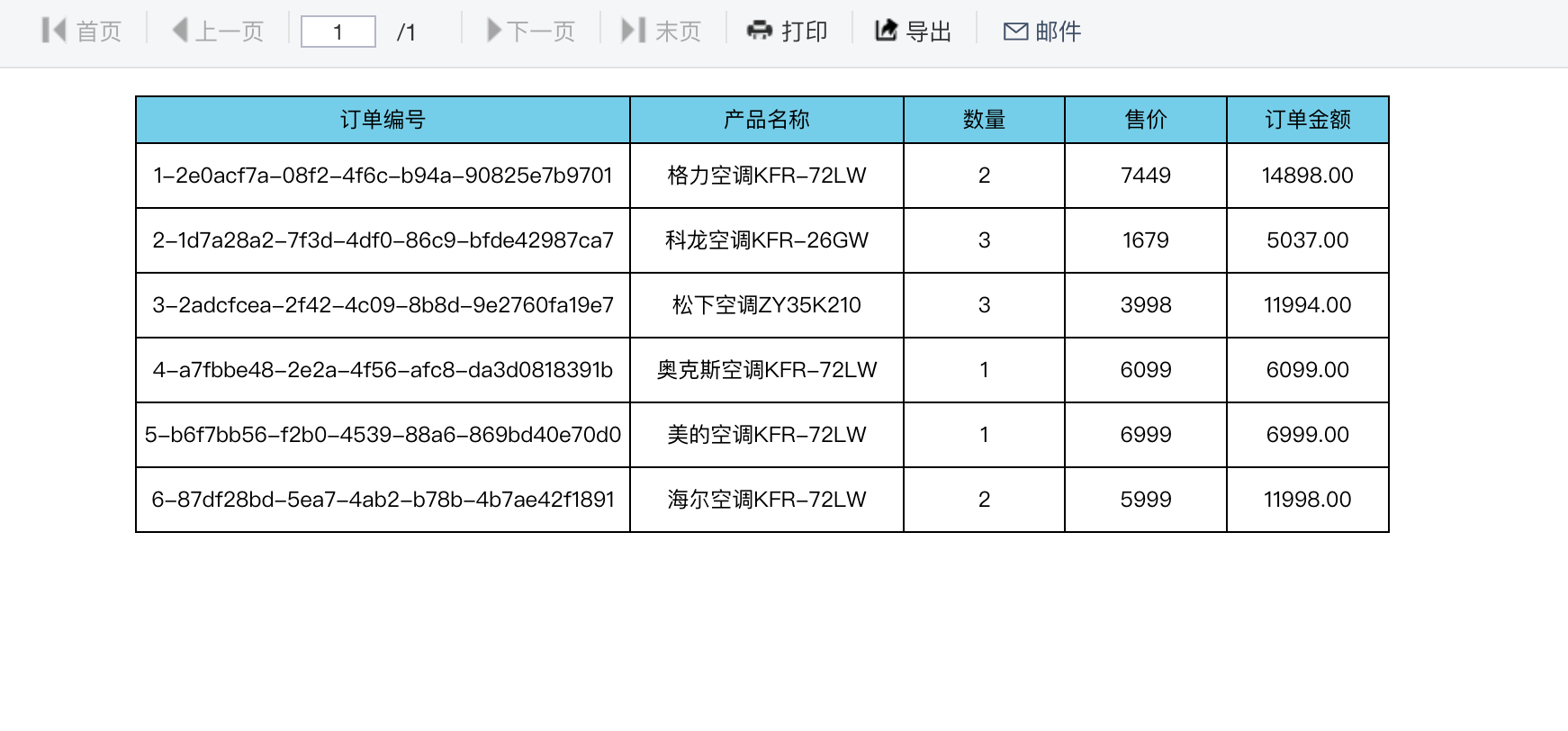
Task: Click price cell 1679
Action: [1146, 240]
